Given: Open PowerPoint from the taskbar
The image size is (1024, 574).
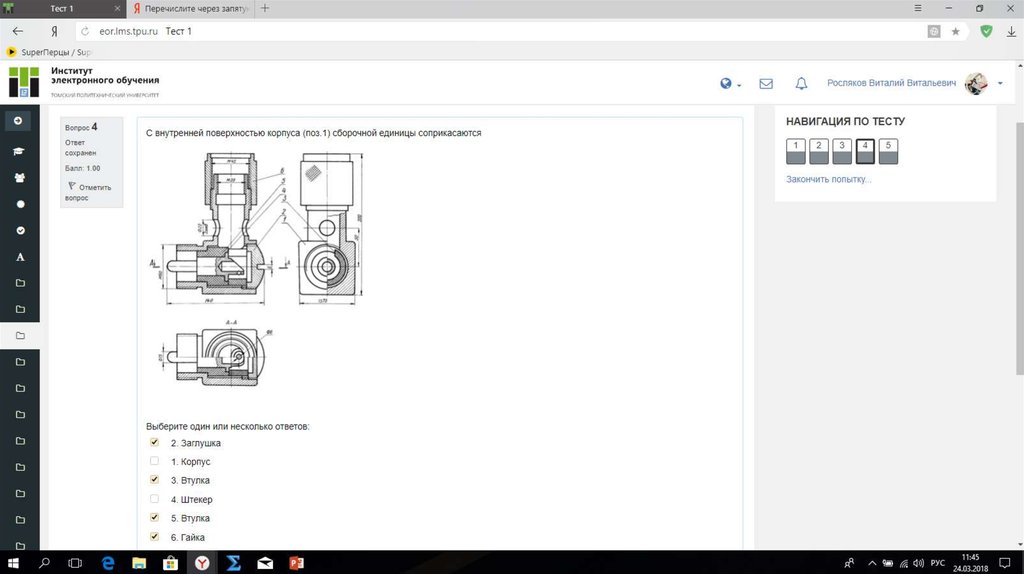Looking at the screenshot, I should coord(294,563).
